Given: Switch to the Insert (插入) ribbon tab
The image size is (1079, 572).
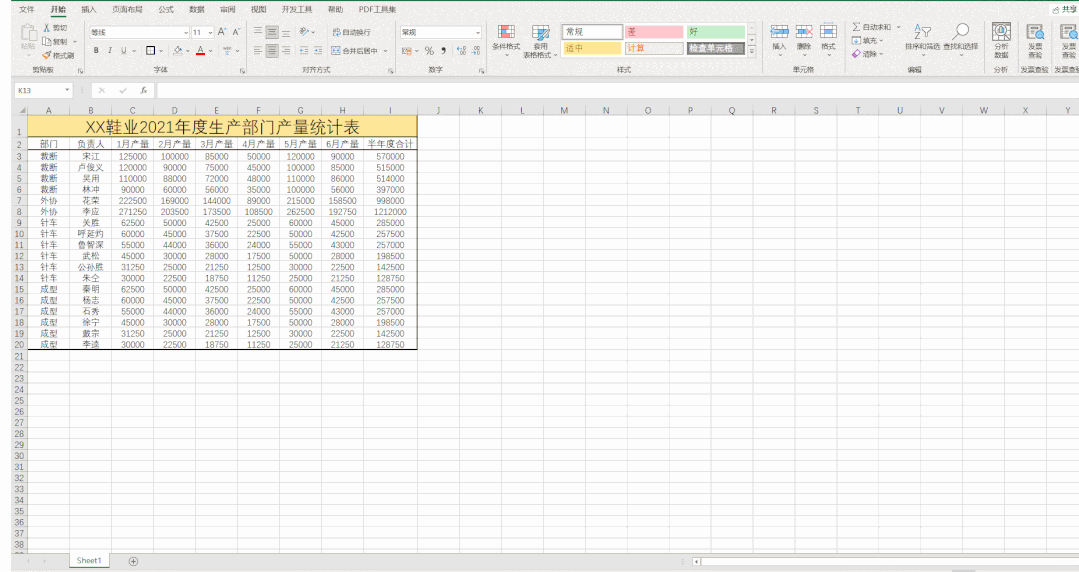Looking at the screenshot, I should coord(89,10).
